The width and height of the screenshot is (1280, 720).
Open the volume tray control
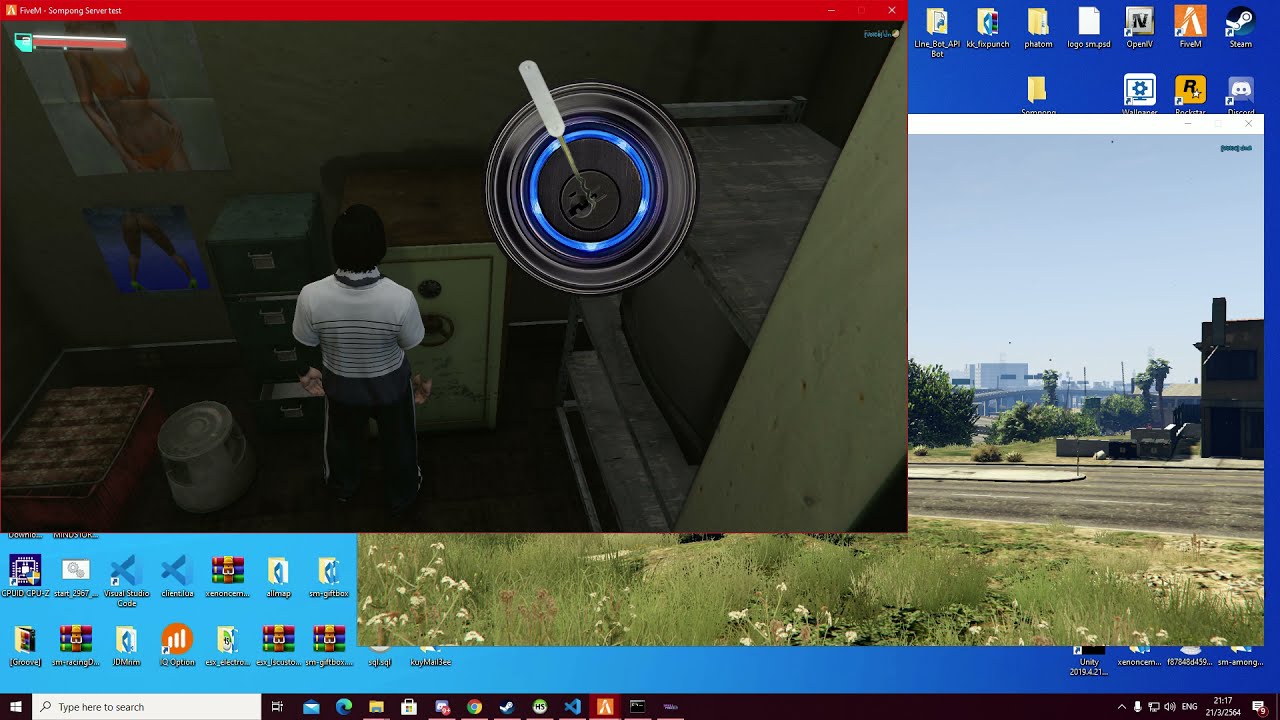1170,707
